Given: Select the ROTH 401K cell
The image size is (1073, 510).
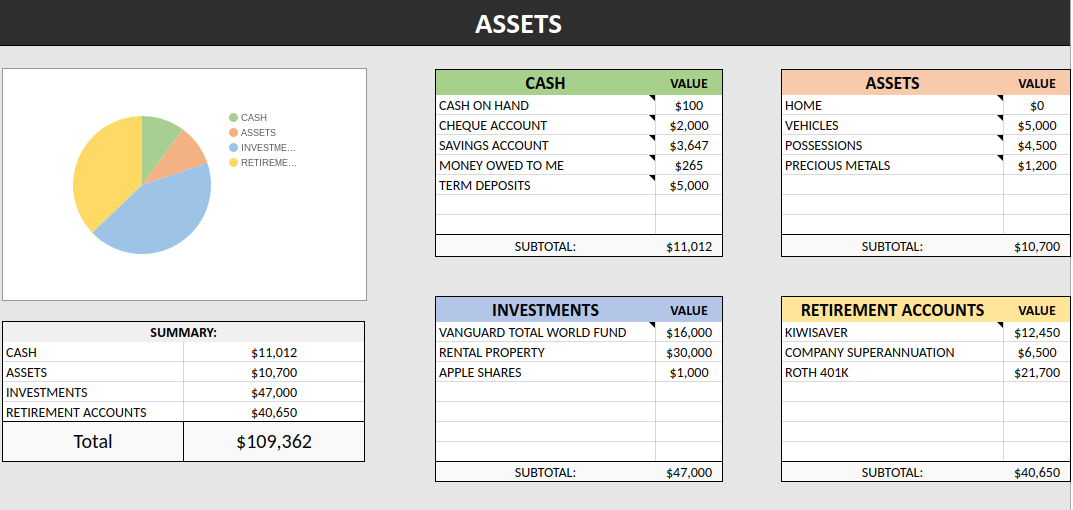Looking at the screenshot, I should coord(892,372).
